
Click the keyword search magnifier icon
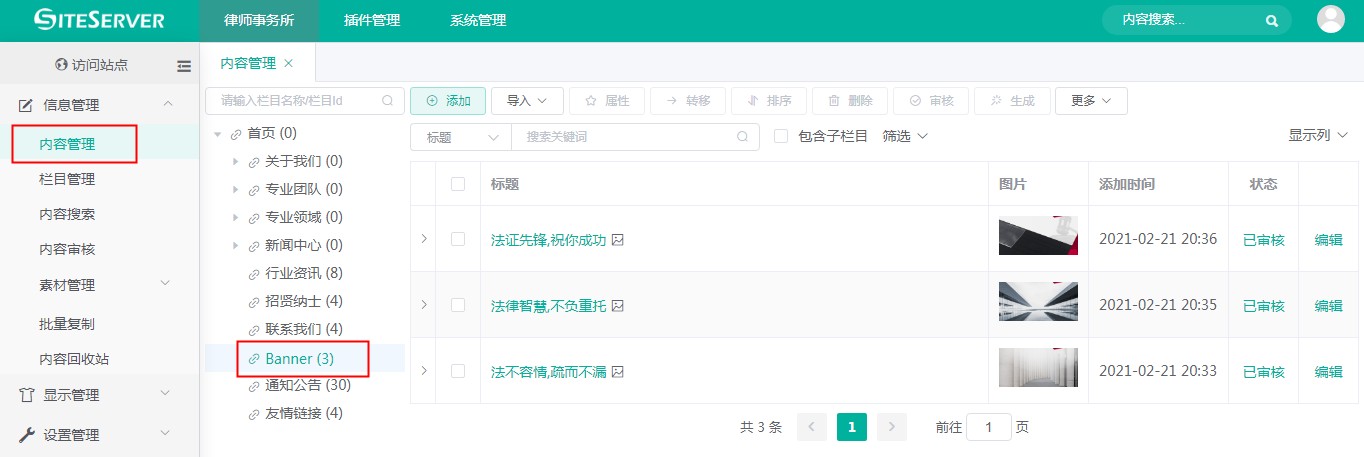coord(742,137)
